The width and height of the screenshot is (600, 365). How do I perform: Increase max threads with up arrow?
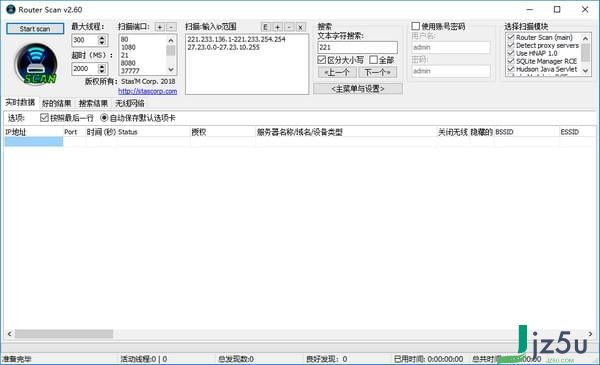coord(102,37)
